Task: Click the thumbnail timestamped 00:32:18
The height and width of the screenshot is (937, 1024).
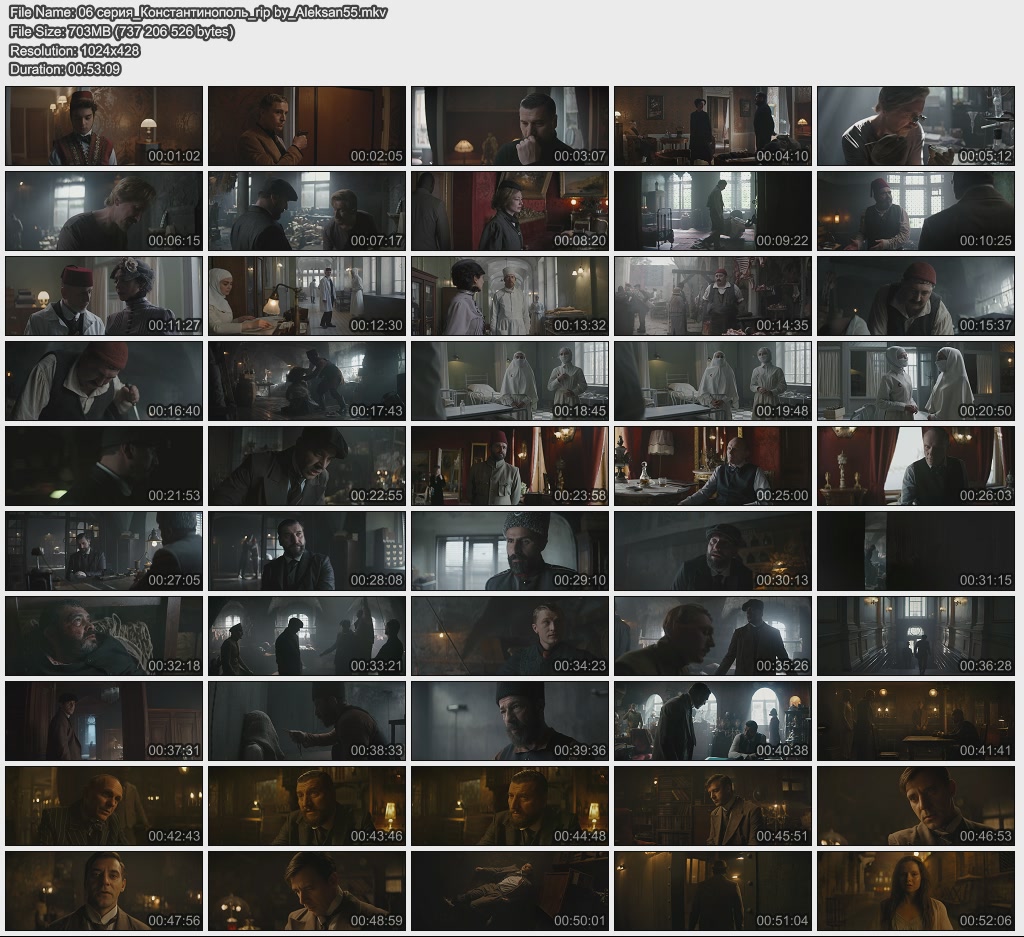Action: pyautogui.click(x=104, y=636)
